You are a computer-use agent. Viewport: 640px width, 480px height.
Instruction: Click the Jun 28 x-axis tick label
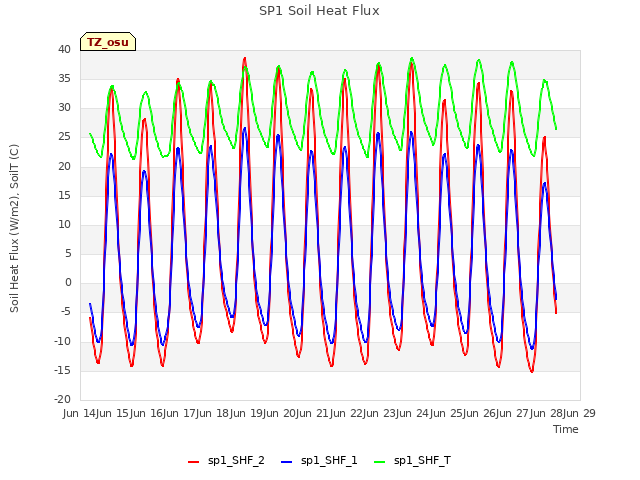click(x=547, y=413)
